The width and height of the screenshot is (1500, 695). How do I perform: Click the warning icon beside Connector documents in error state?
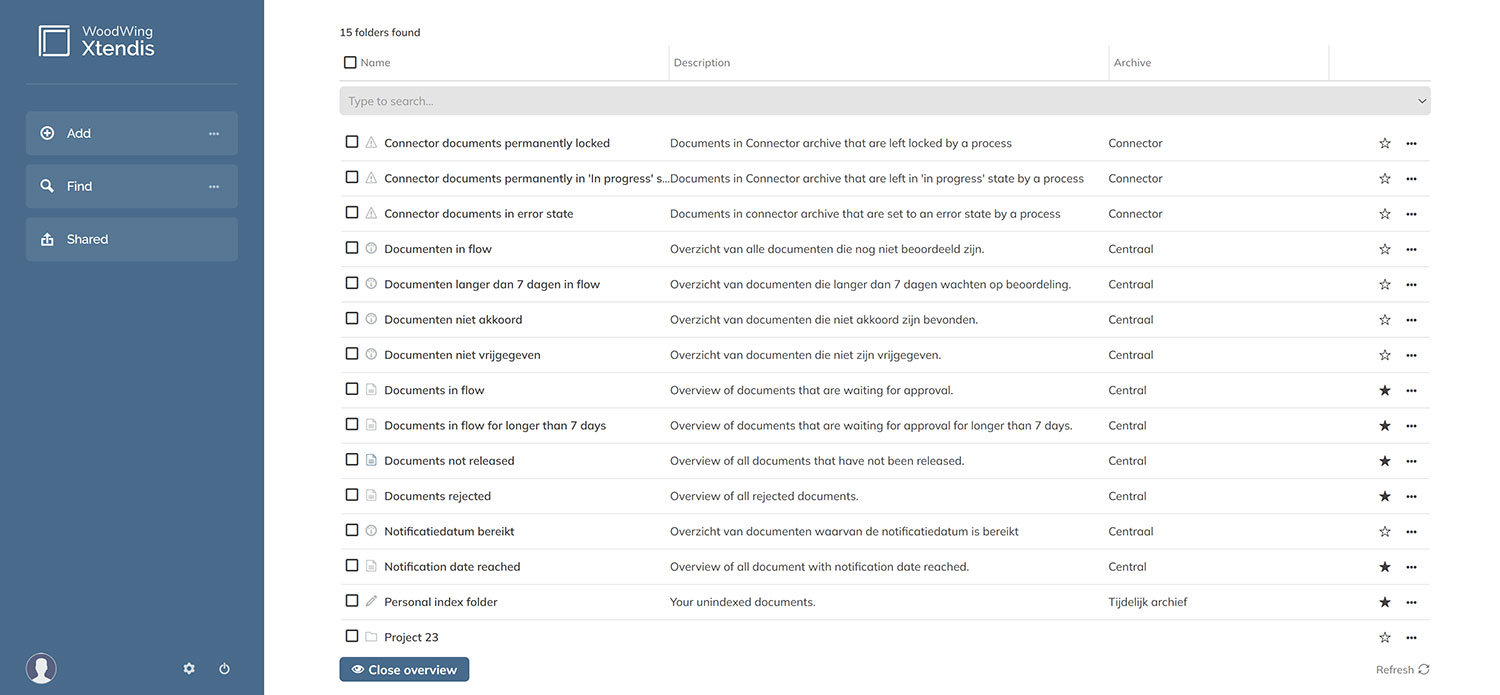pyautogui.click(x=370, y=213)
